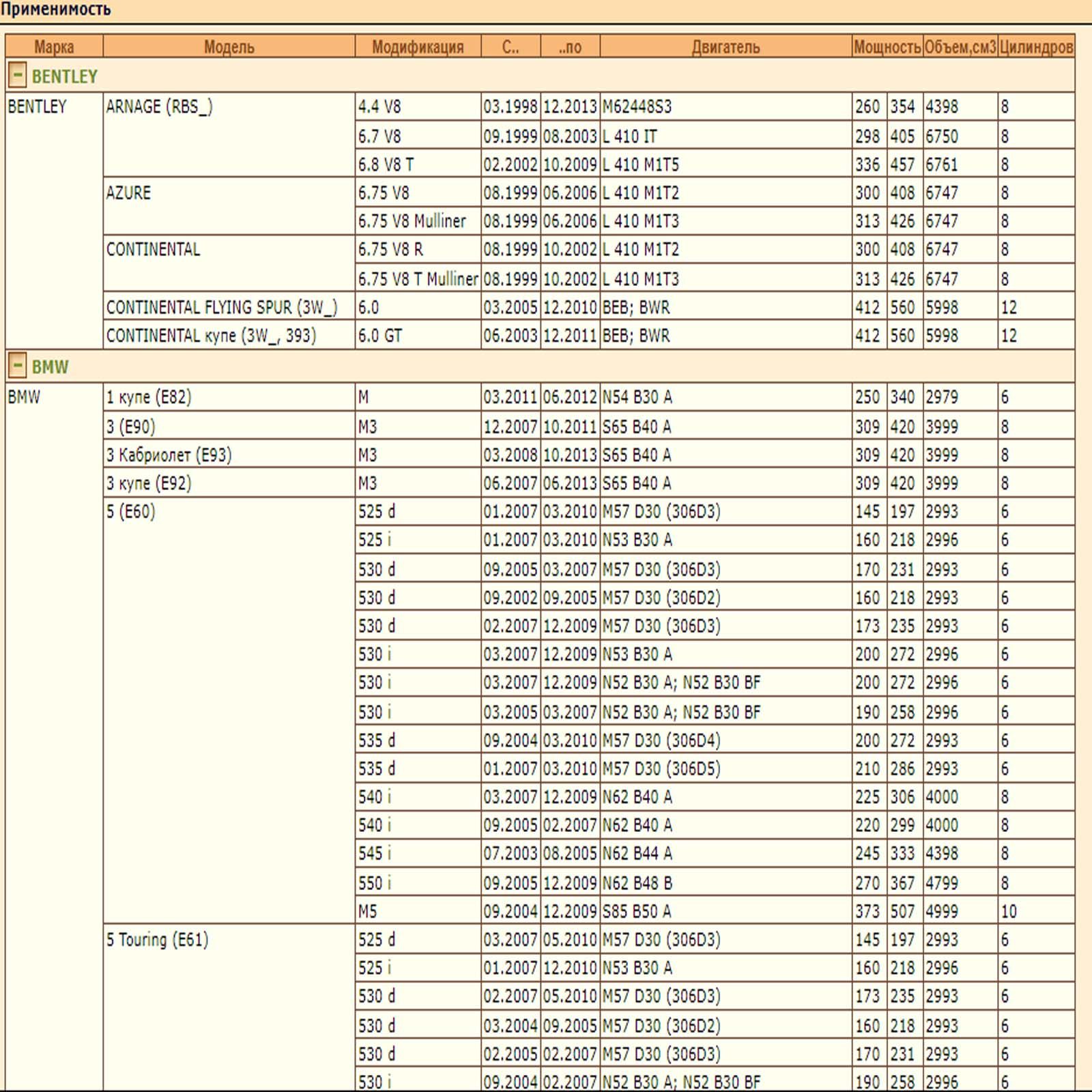Image resolution: width=1092 pixels, height=1092 pixels.
Task: Click the S85 B50 A engine cell
Action: click(x=637, y=911)
